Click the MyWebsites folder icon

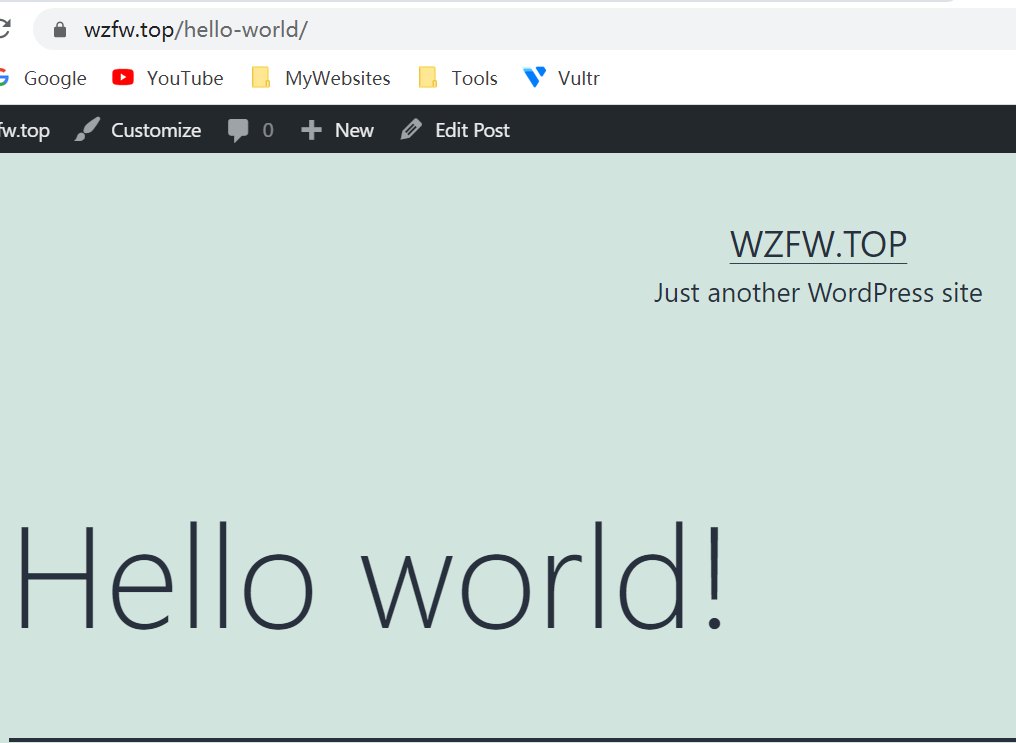click(260, 78)
